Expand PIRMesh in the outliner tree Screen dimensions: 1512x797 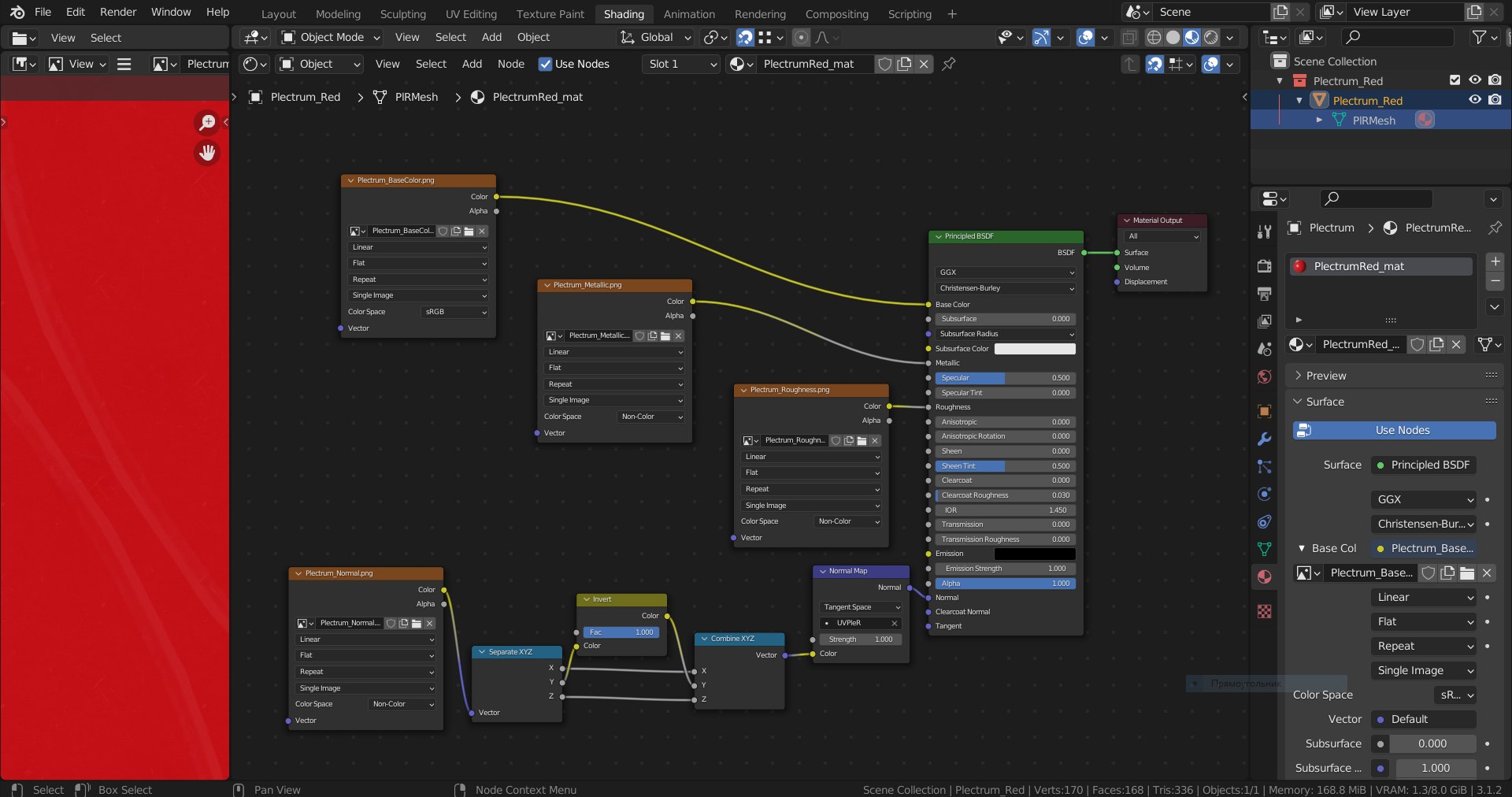(1319, 120)
